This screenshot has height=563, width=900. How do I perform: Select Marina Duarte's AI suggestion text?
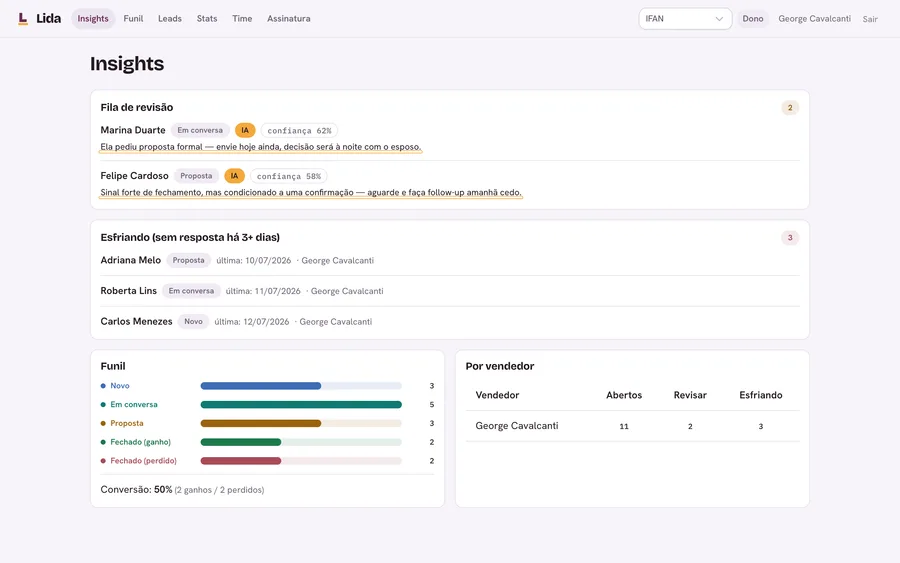tap(261, 147)
